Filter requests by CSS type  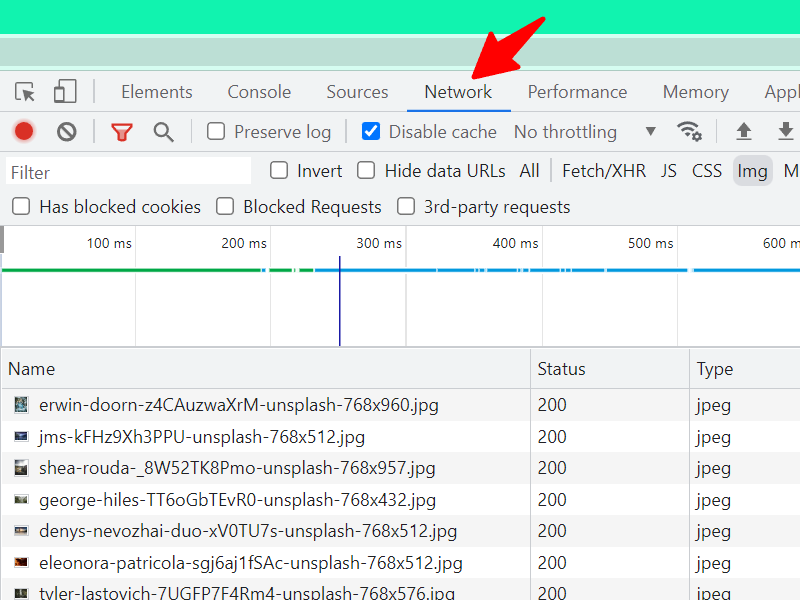pyautogui.click(x=707, y=170)
